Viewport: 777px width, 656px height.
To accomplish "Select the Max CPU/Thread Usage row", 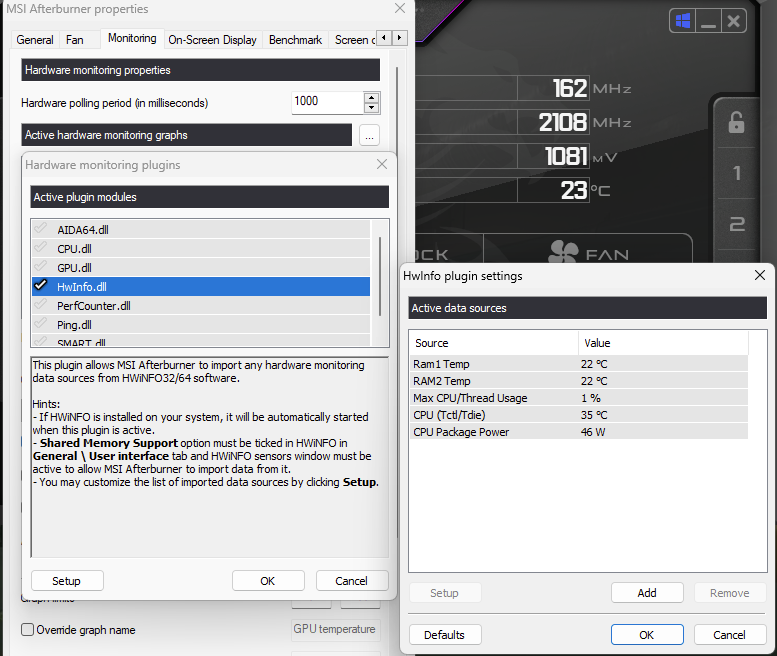I will coord(579,398).
